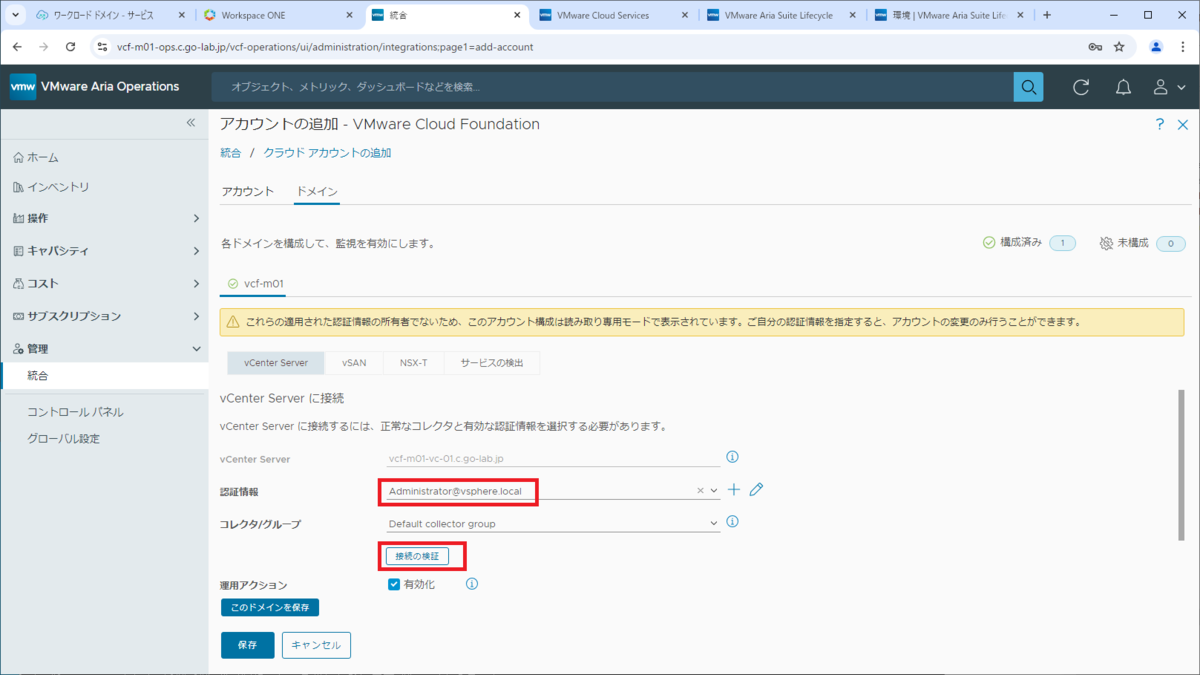The image size is (1200, 675).
Task: Click the vCenter Server hostname field
Action: (x=554, y=458)
